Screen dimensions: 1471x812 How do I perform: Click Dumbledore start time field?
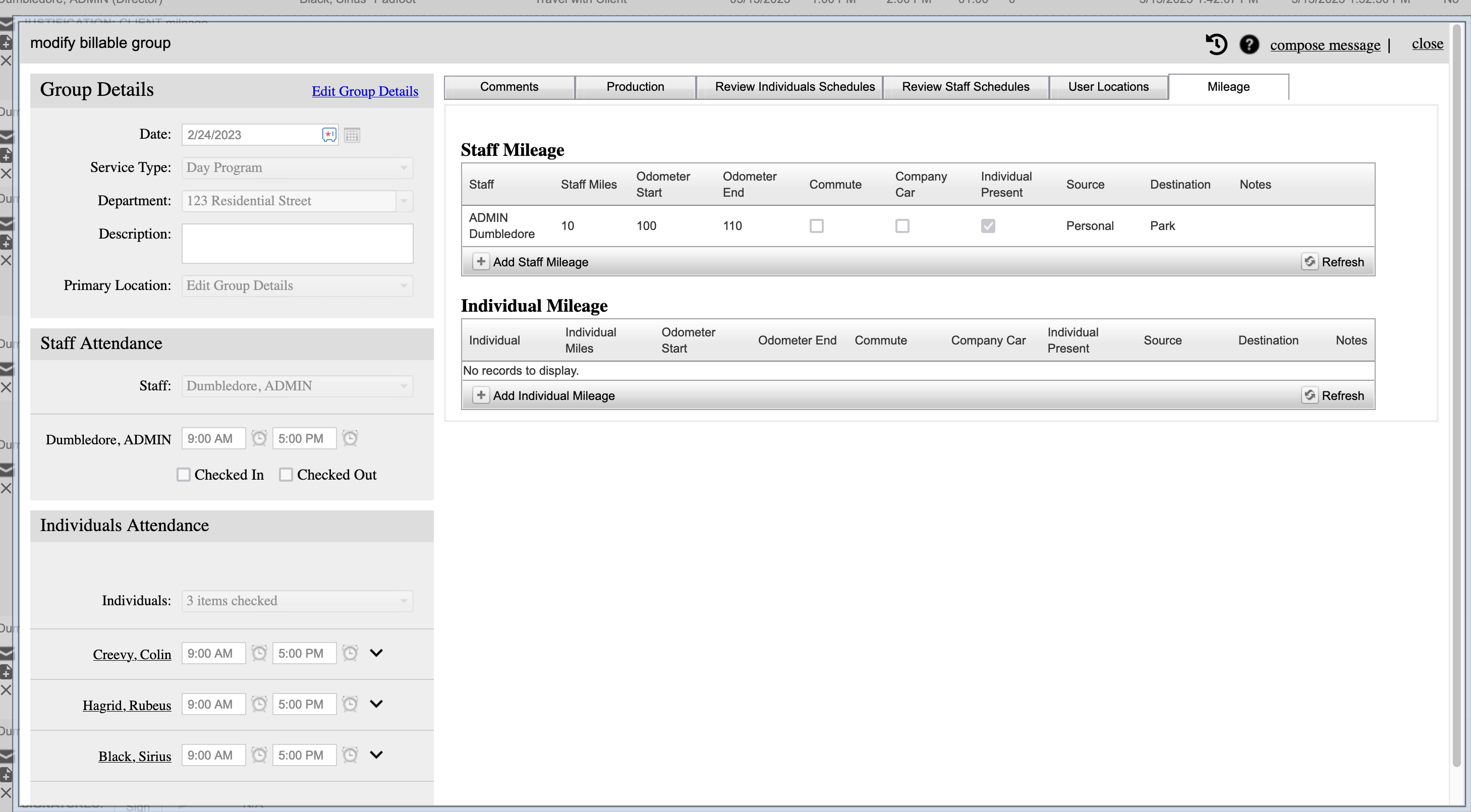(213, 439)
